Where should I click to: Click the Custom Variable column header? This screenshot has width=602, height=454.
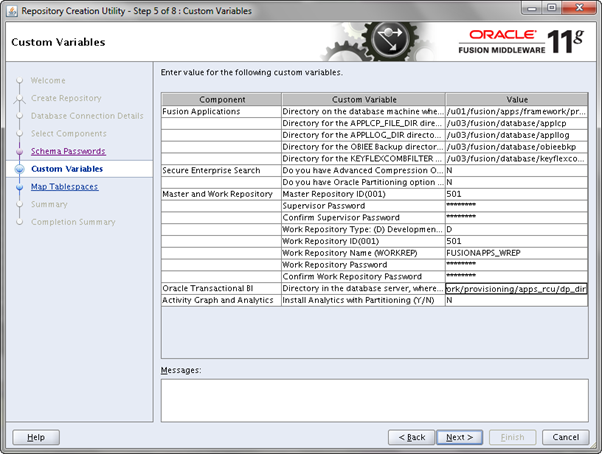click(364, 99)
